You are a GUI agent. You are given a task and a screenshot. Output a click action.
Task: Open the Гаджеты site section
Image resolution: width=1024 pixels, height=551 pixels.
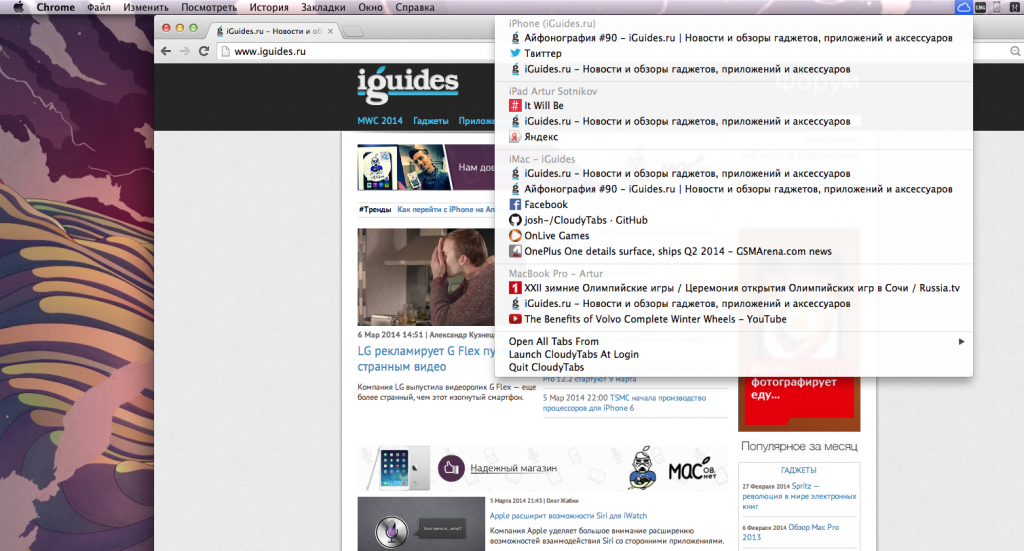point(431,121)
